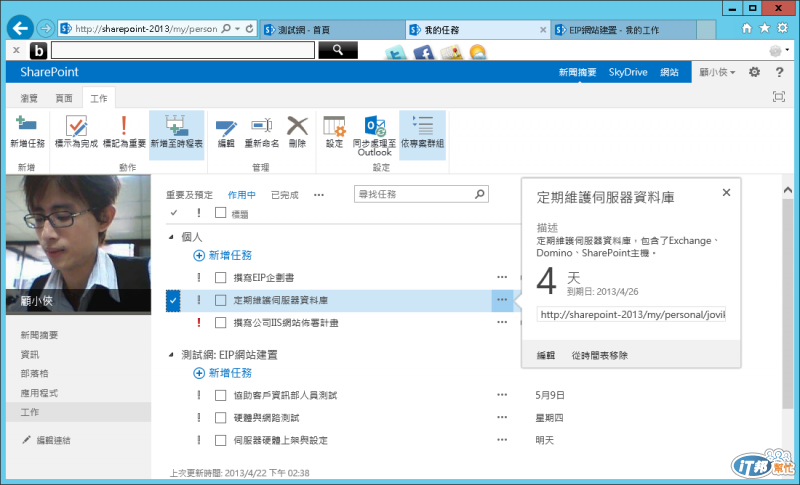Switch to the 頁面 ribbon tab

[64, 98]
